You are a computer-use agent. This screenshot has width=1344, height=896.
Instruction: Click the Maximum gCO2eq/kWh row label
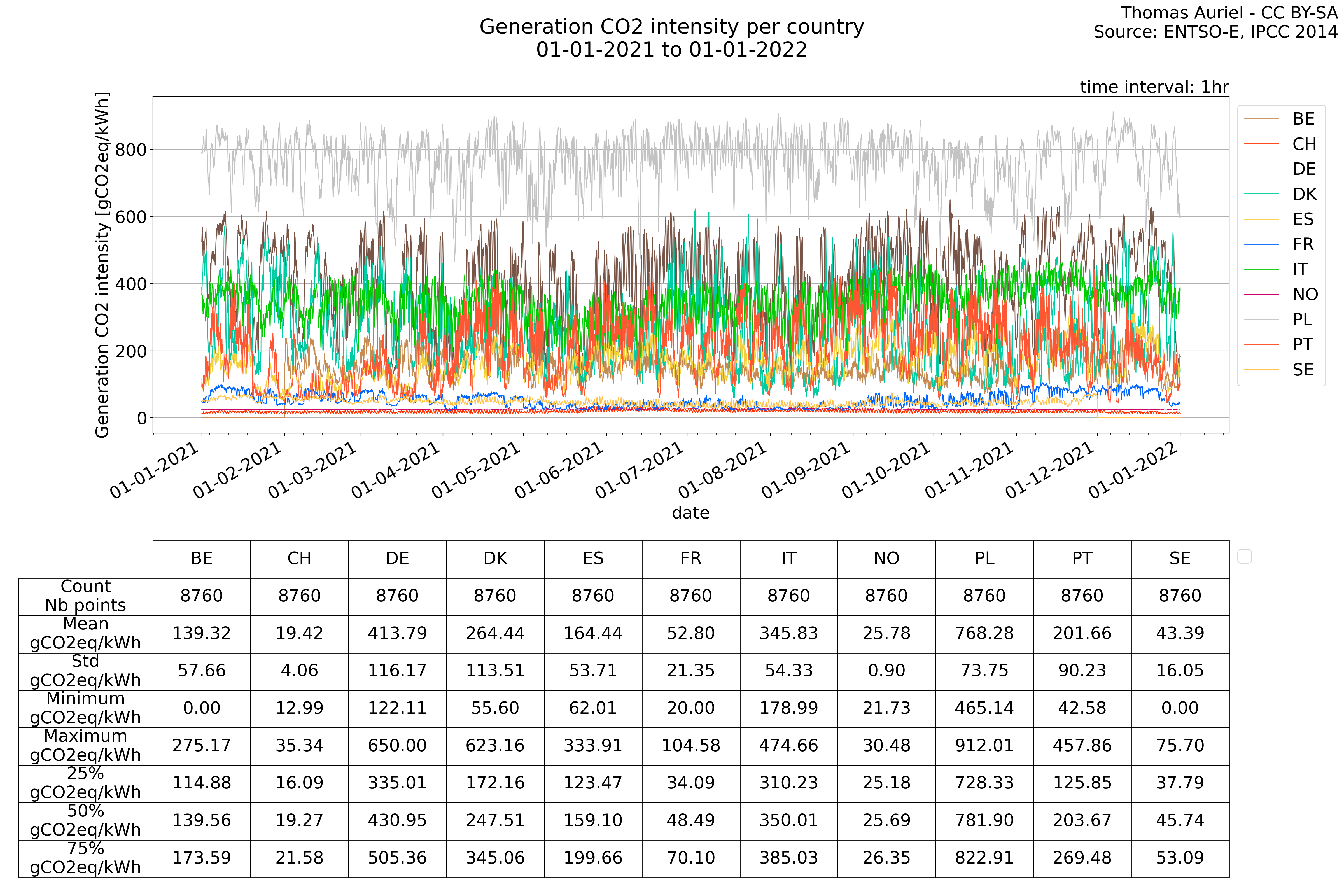86,745
